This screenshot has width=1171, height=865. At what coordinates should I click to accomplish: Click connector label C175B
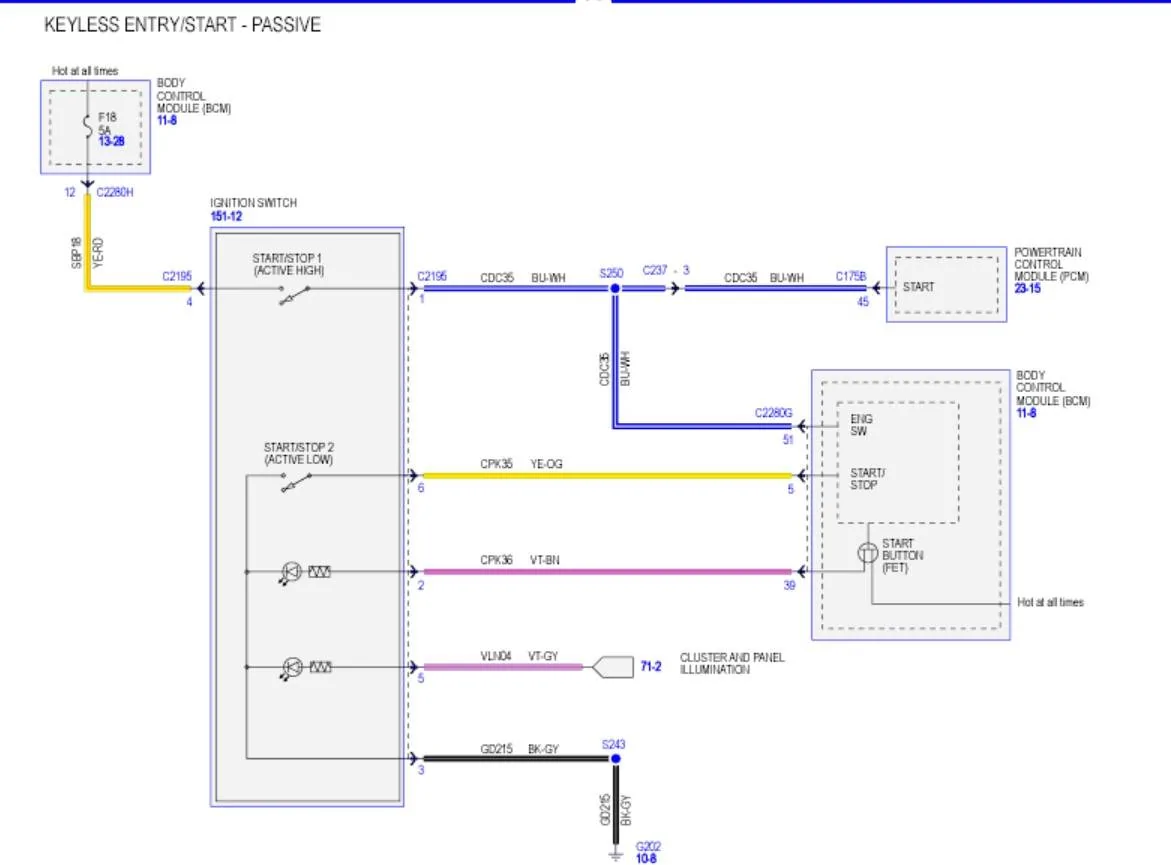pyautogui.click(x=851, y=276)
